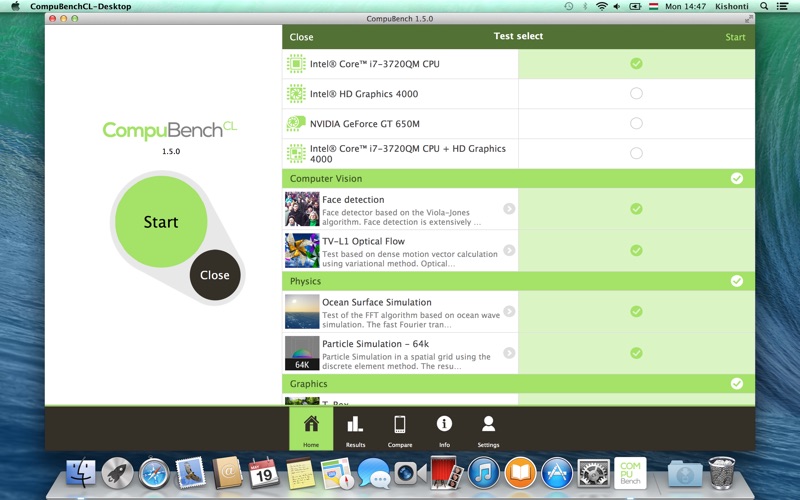Click the Hungarian flag input source icon
Viewport: 800px width, 500px height.
point(653,6)
